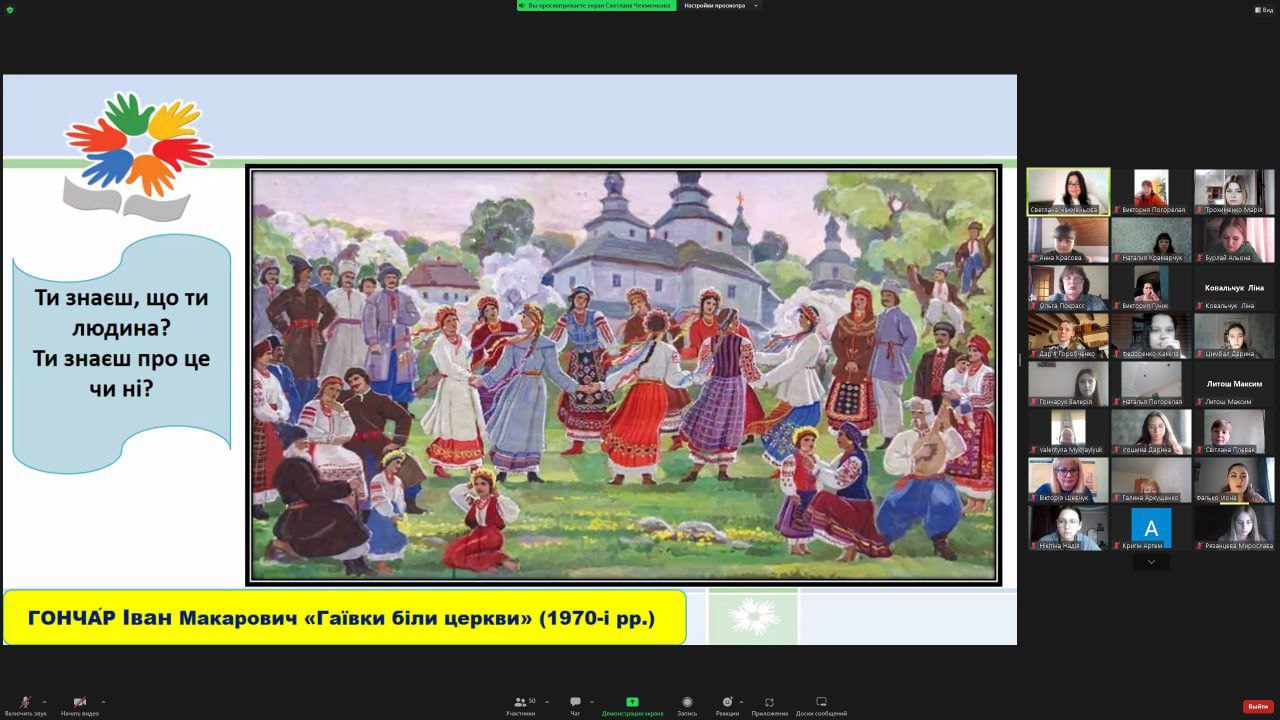Open video options arrow beside camera
This screenshot has height=720, width=1280.
(x=103, y=701)
